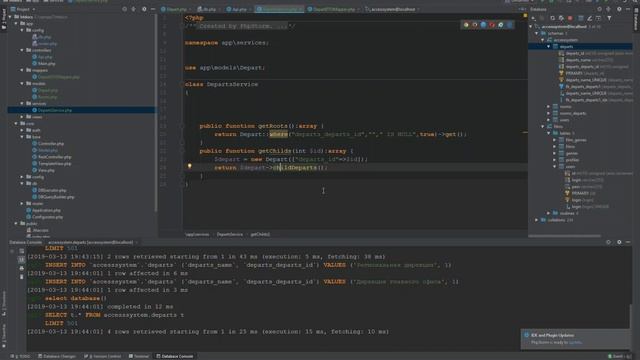The image size is (640, 360).
Task: Open the Firefox browser preview icon
Action: point(475,25)
